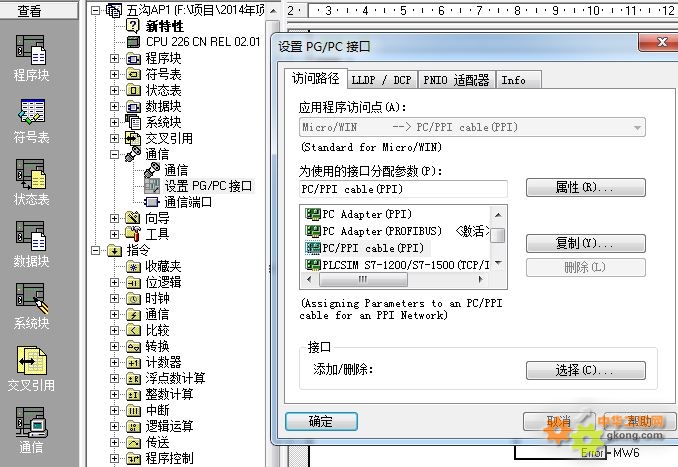Expand the 逻辑运算 instruction node
Screen dimensions: 678x467
(x=114, y=426)
